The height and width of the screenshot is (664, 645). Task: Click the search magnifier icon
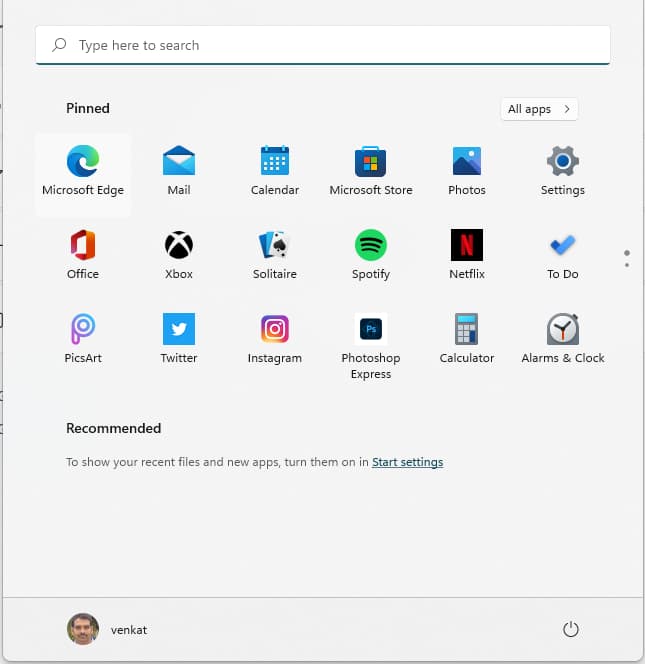pos(59,44)
